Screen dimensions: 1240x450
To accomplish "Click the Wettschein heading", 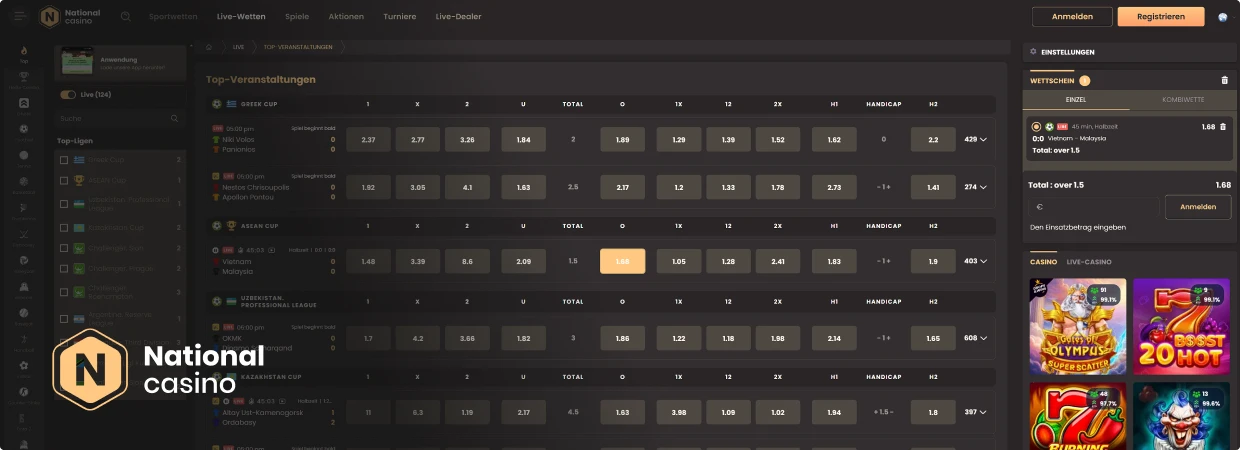I will (x=1052, y=80).
